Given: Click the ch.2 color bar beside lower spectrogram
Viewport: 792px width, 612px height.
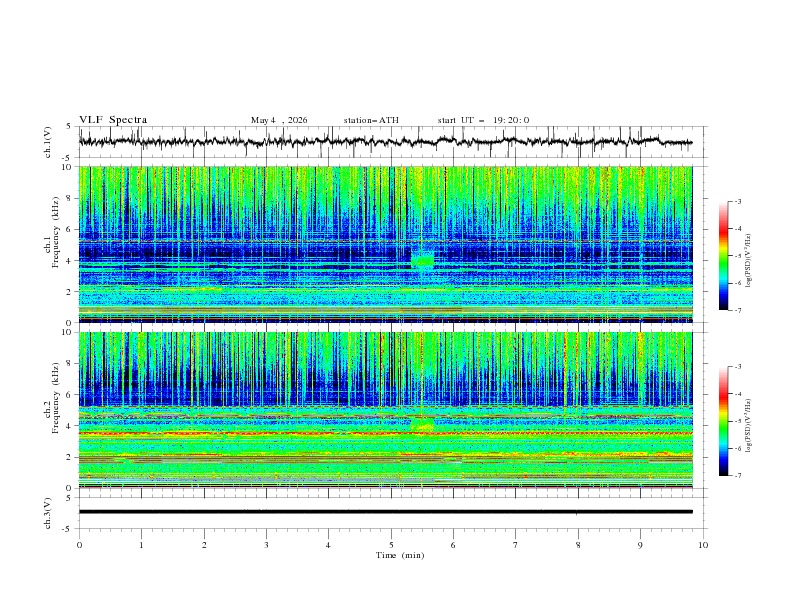Looking at the screenshot, I should tap(723, 421).
